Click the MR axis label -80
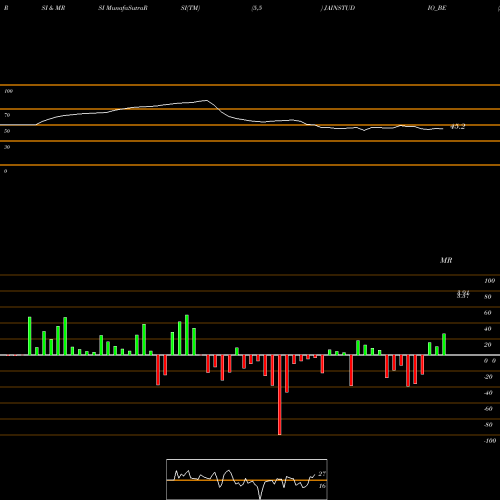 (488, 425)
